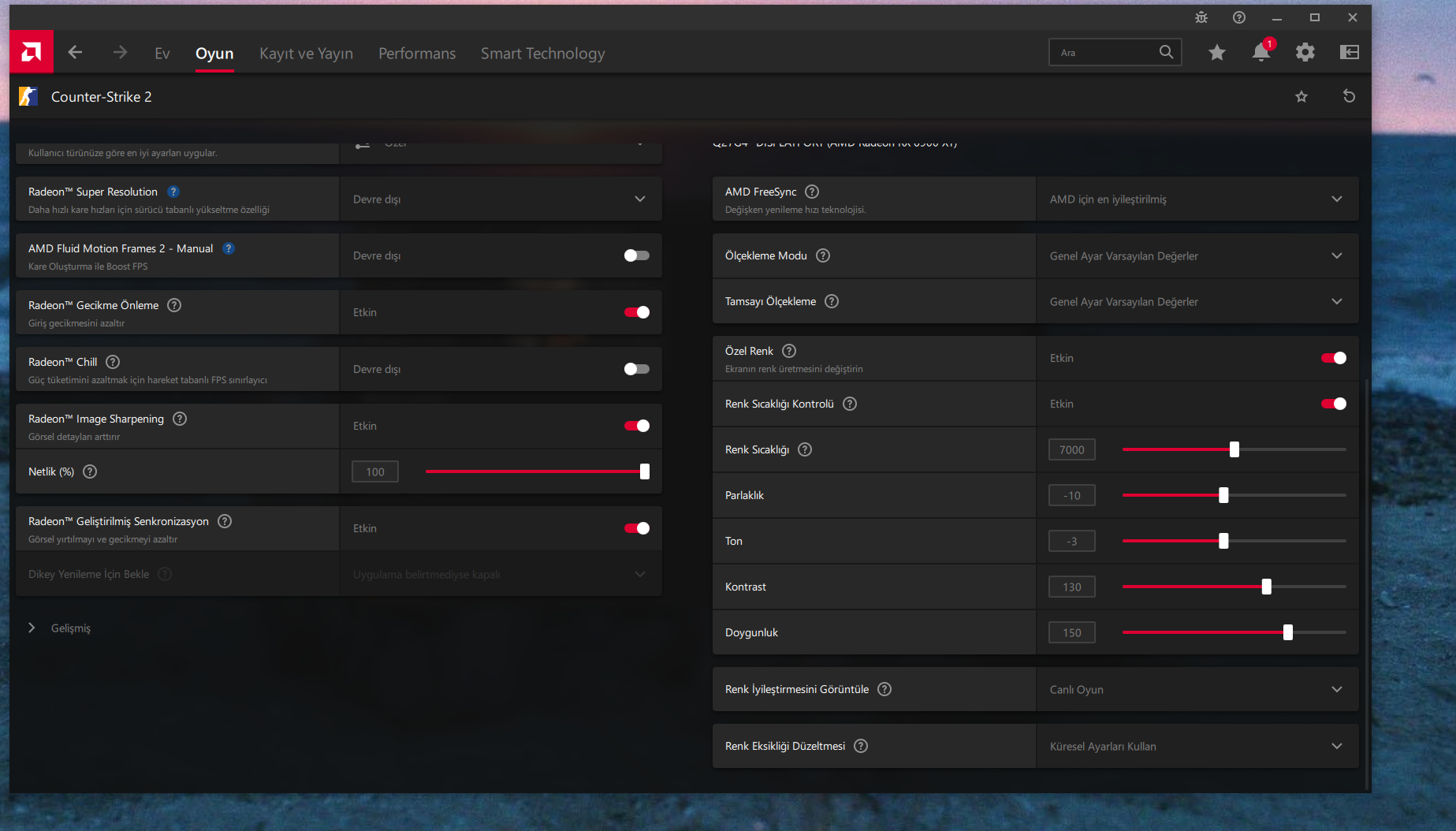This screenshot has width=1456, height=831.
Task: Reset Counter-Strike 2 profile settings icon
Action: point(1349,96)
